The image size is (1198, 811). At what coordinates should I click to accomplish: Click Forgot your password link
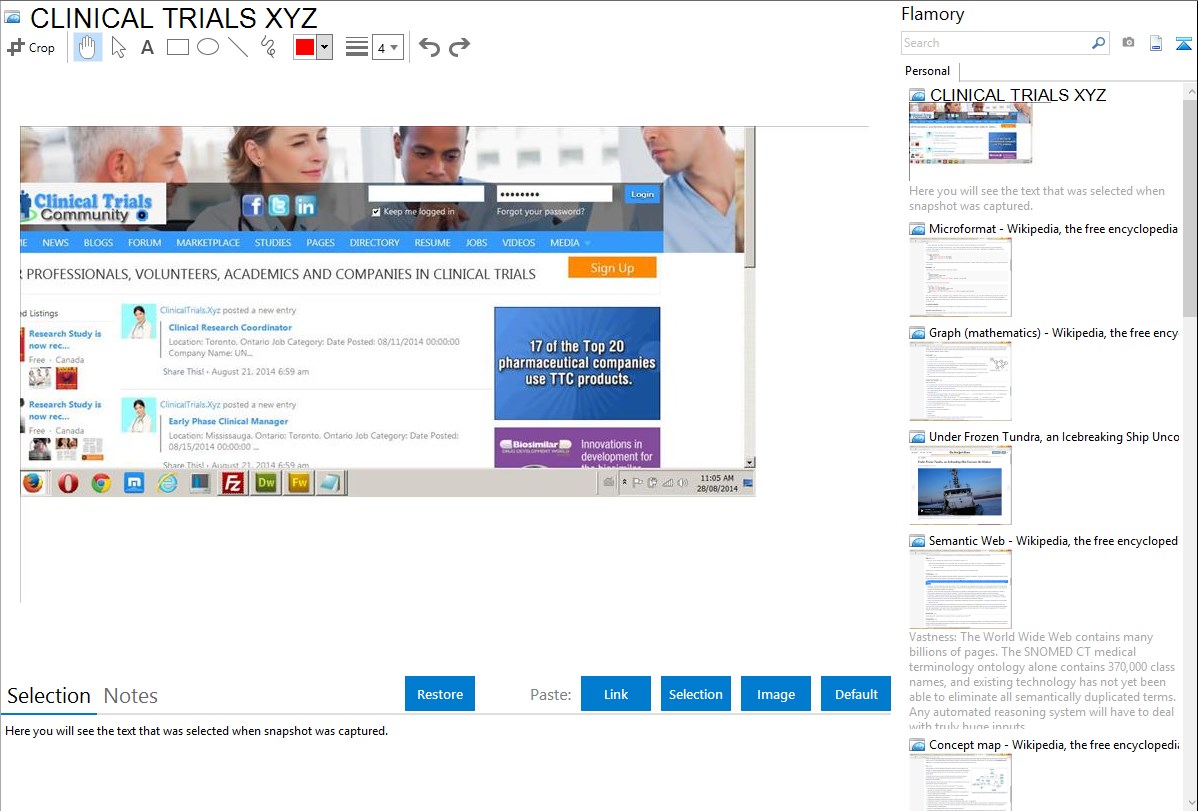point(540,212)
